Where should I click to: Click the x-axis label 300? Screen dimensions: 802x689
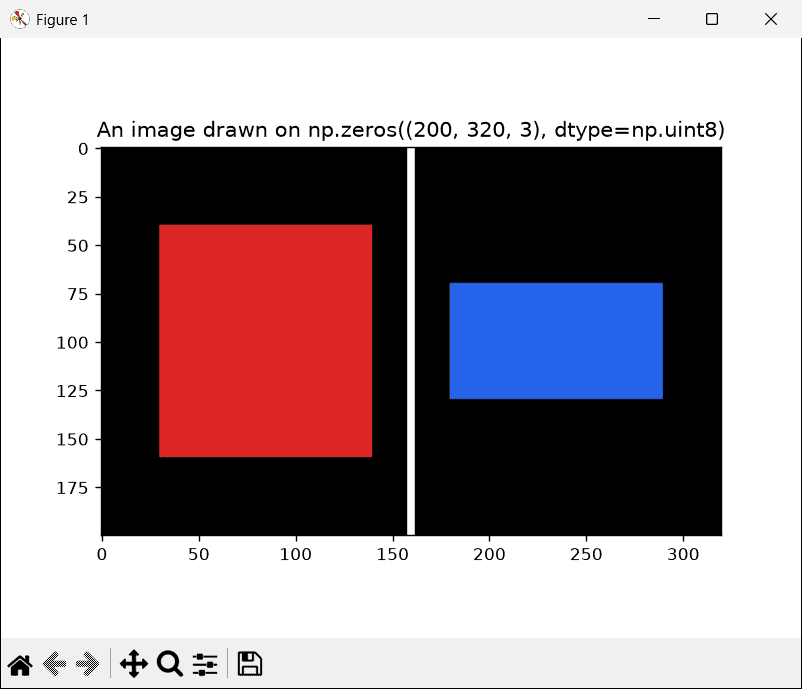point(683,554)
